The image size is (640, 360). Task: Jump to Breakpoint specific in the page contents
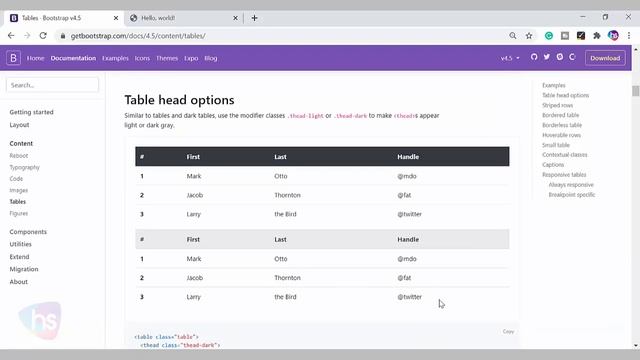[x=572, y=195]
